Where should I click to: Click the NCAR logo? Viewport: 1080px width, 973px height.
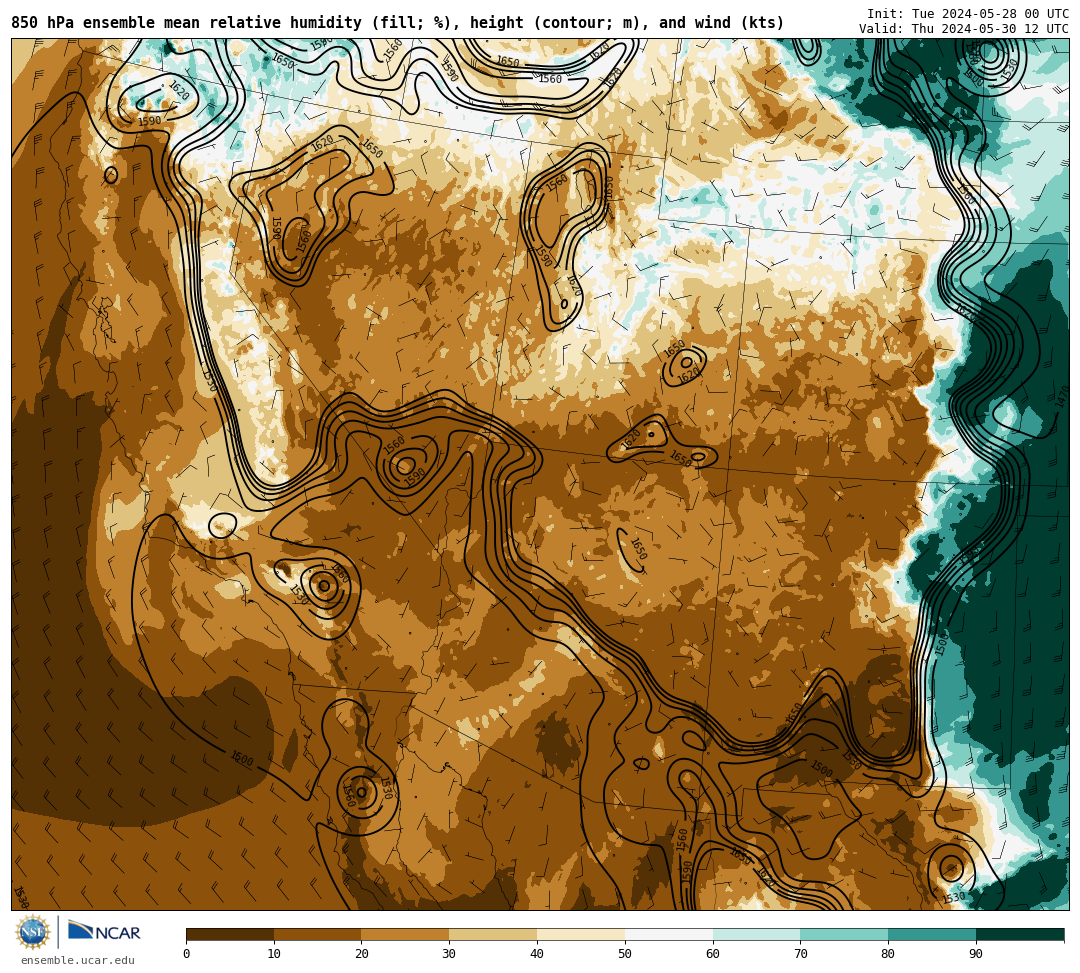104,932
